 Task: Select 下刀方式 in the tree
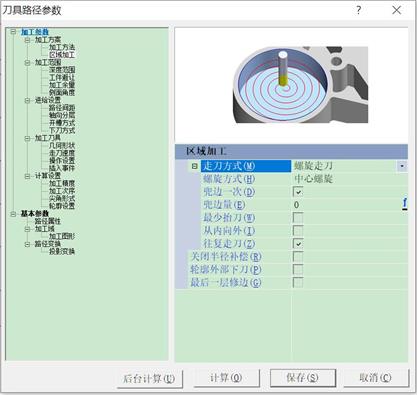[62, 130]
